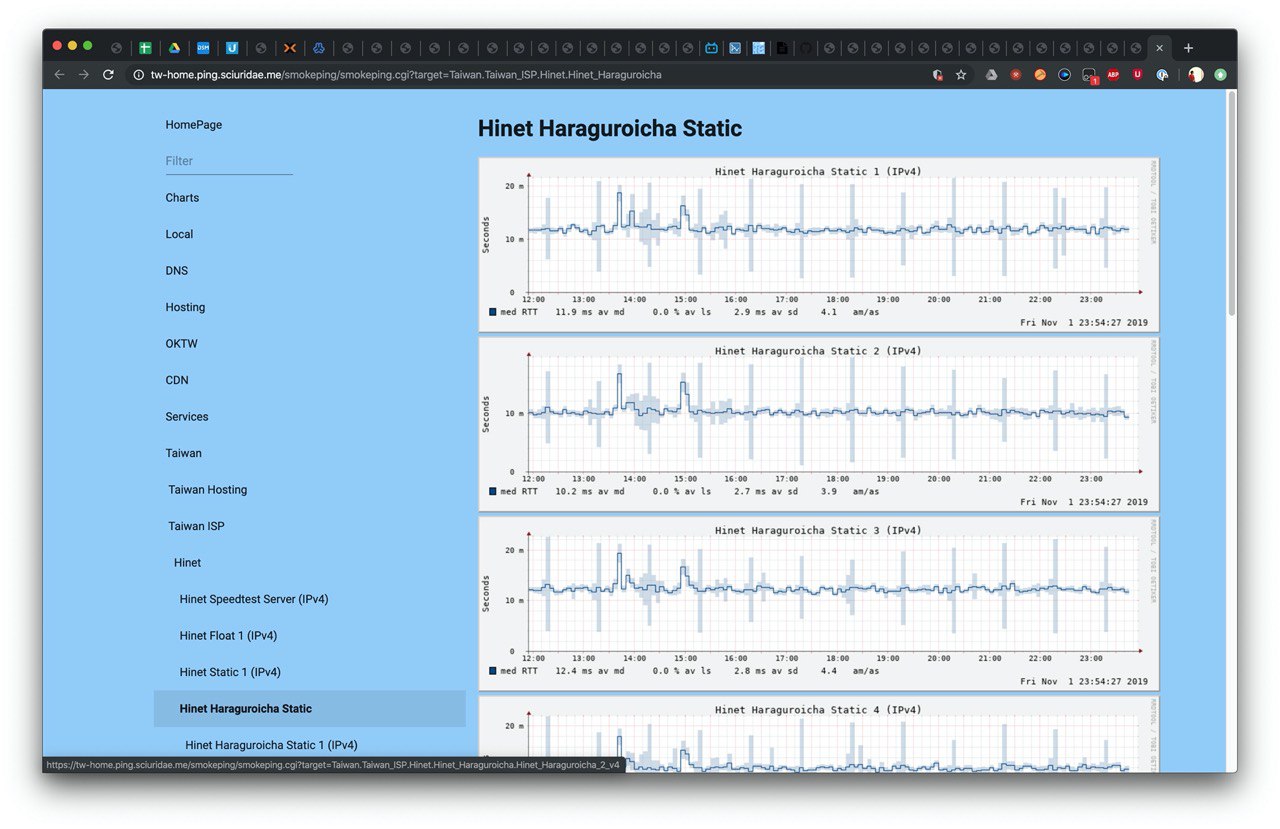The image size is (1280, 829).
Task: Reload the page with the refresh icon
Action: click(x=108, y=74)
